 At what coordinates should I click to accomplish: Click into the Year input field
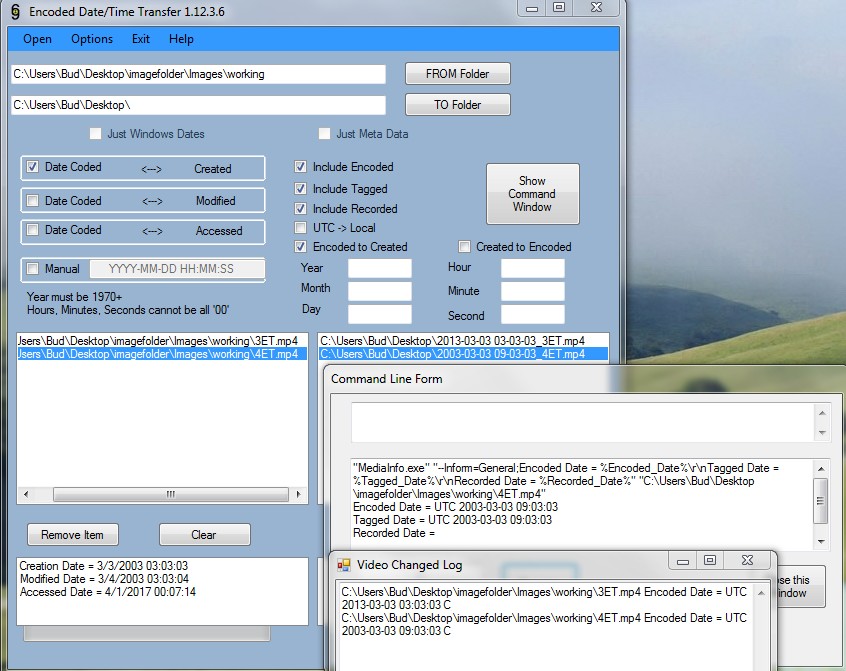(379, 268)
